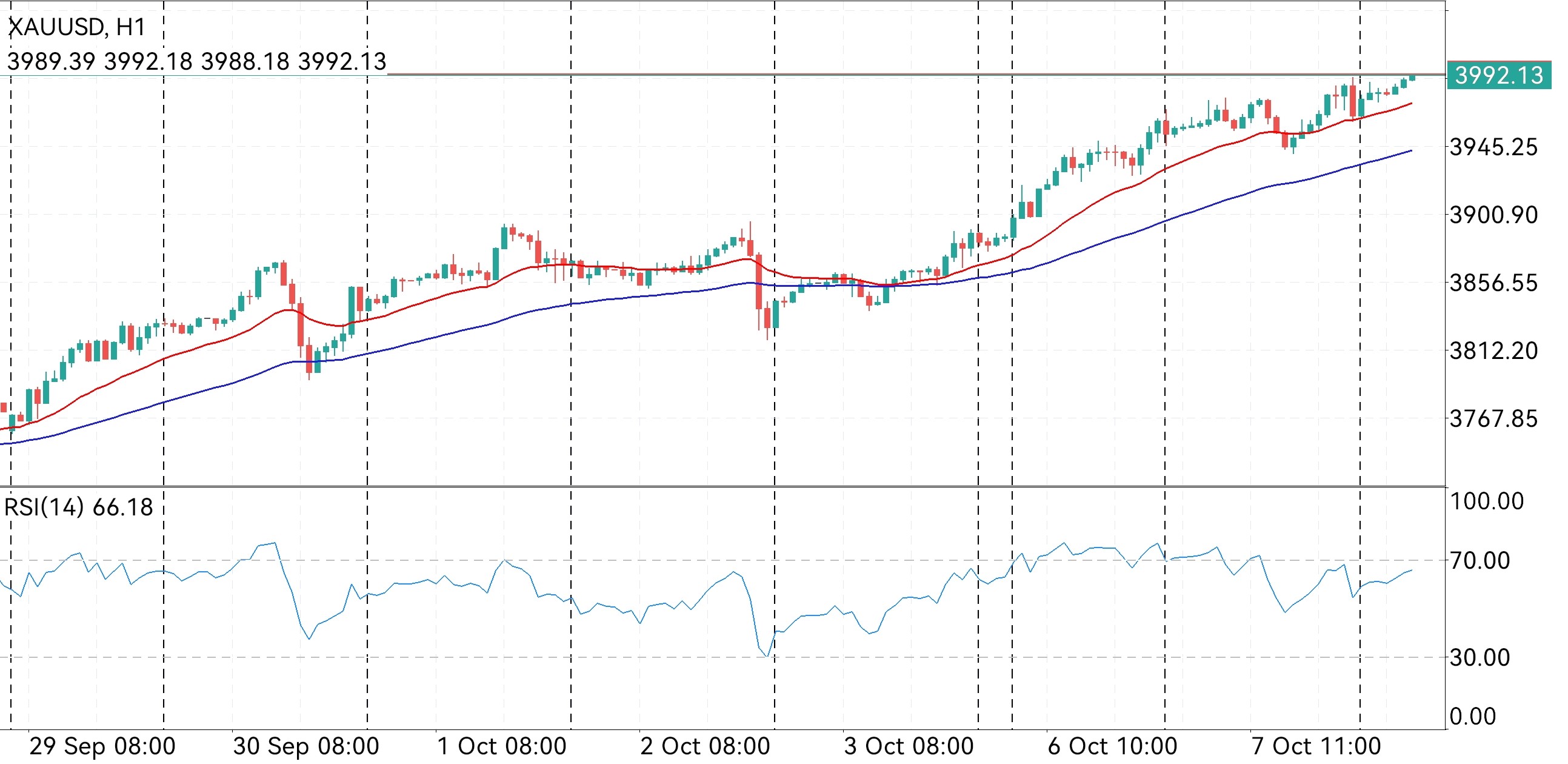Viewport: 1568px width, 764px height.
Task: Select the 29 Sep 08:00 time label
Action: [x=102, y=746]
